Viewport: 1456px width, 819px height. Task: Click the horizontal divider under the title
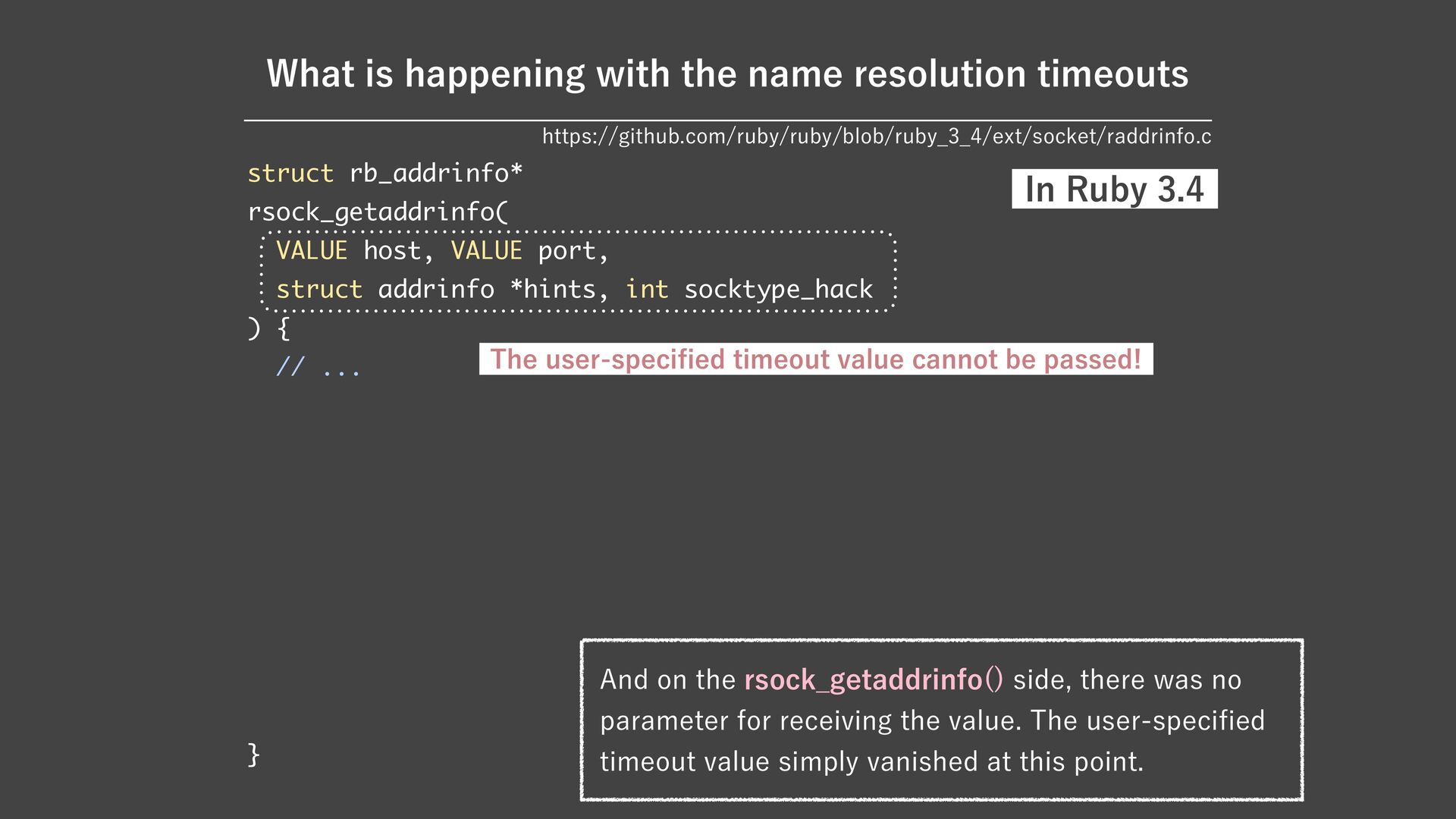[x=727, y=120]
